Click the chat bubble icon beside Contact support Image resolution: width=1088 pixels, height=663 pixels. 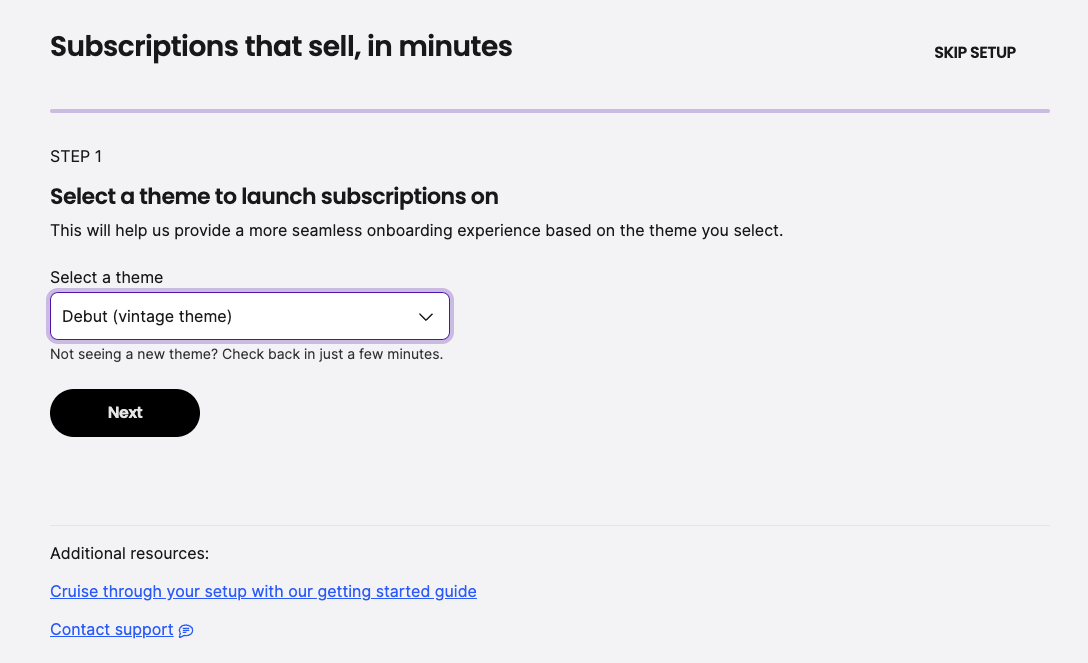(x=186, y=630)
